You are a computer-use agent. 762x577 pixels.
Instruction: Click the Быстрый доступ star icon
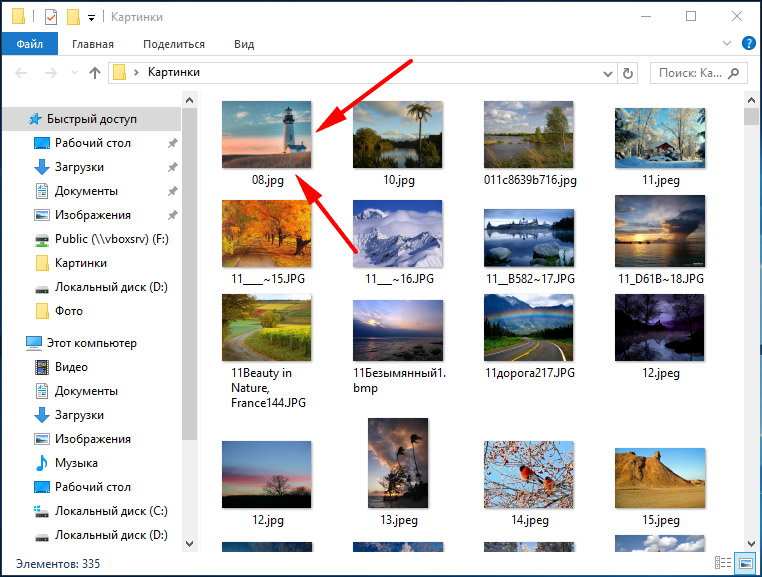coord(35,119)
